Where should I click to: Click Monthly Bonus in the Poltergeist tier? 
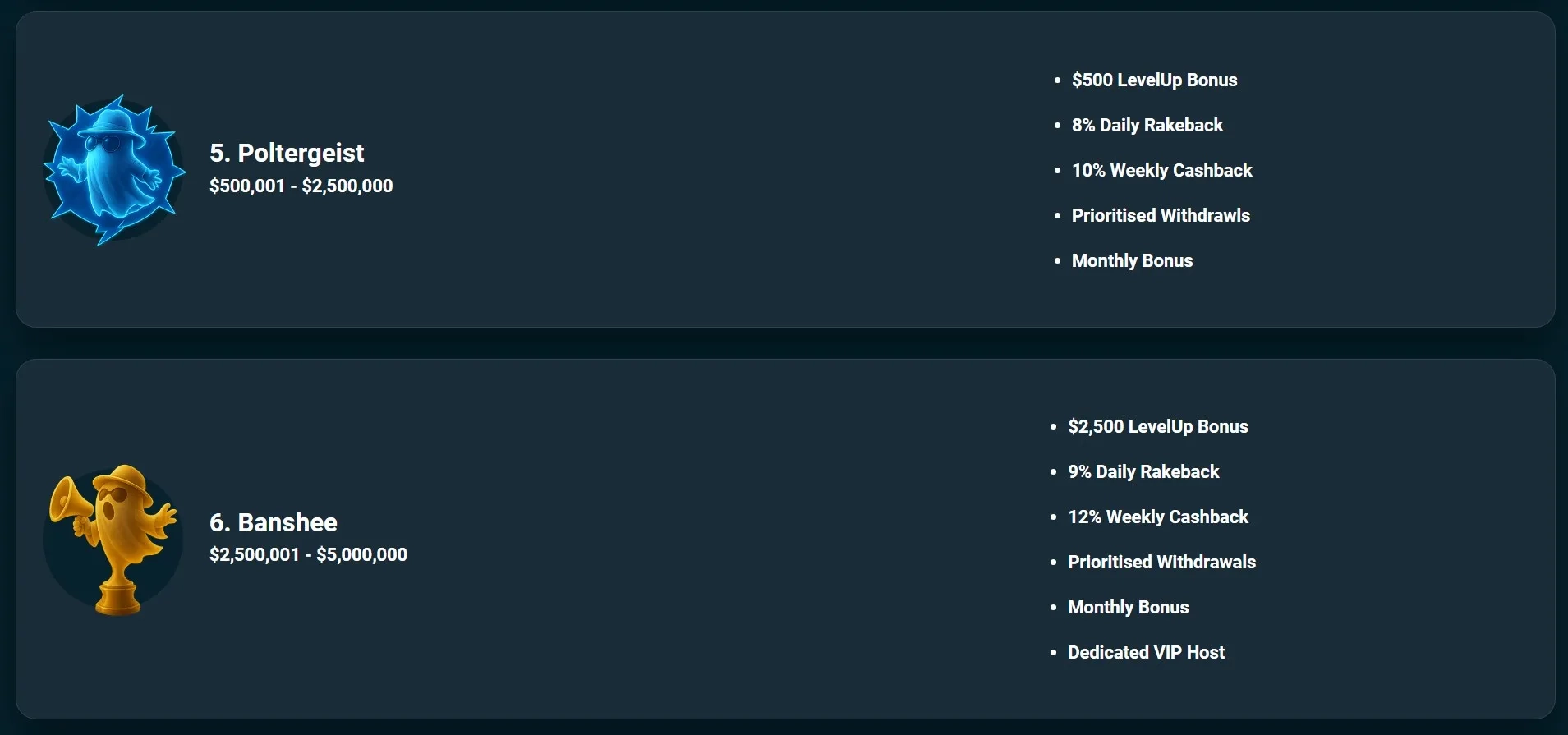[1132, 260]
